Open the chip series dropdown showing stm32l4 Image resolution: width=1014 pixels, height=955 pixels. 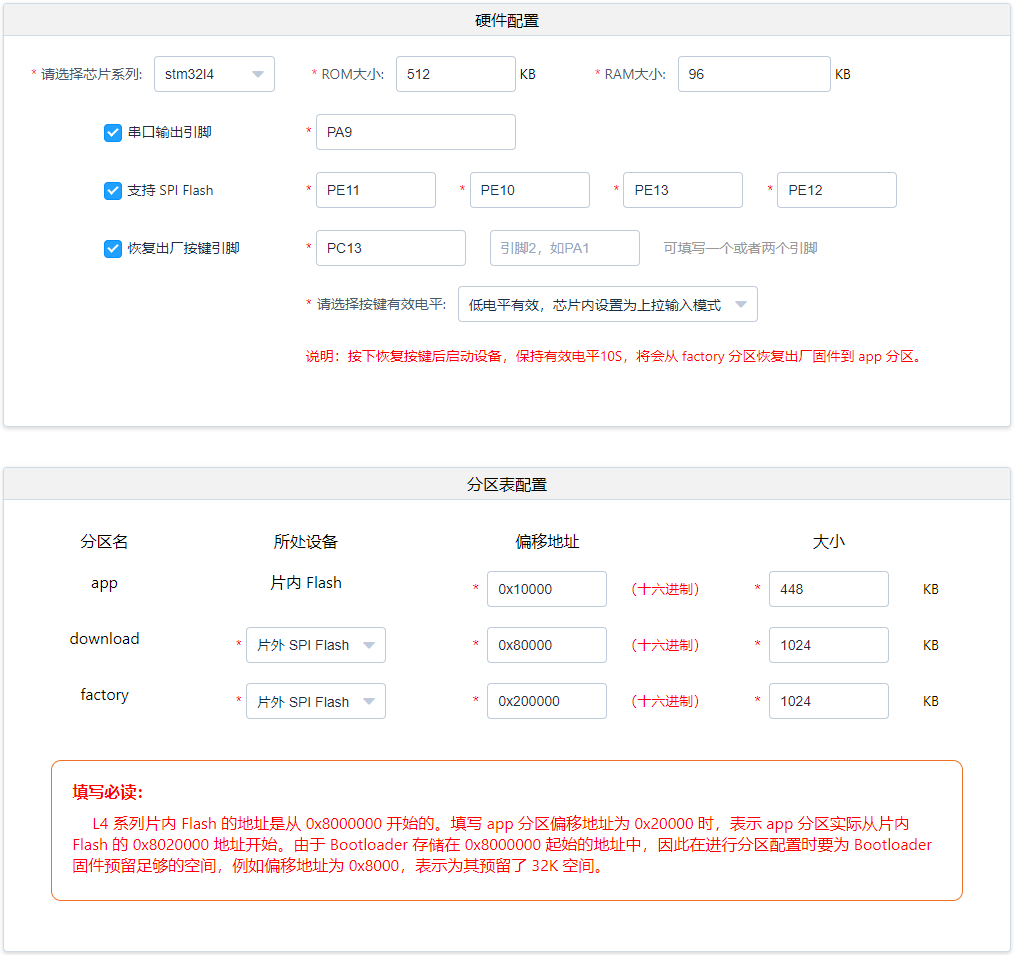pyautogui.click(x=213, y=74)
